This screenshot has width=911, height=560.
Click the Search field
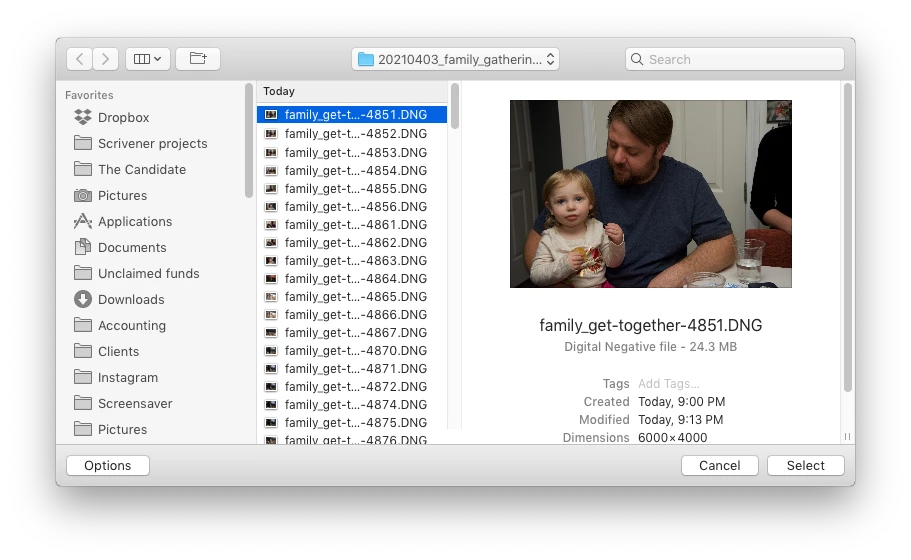pyautogui.click(x=734, y=59)
